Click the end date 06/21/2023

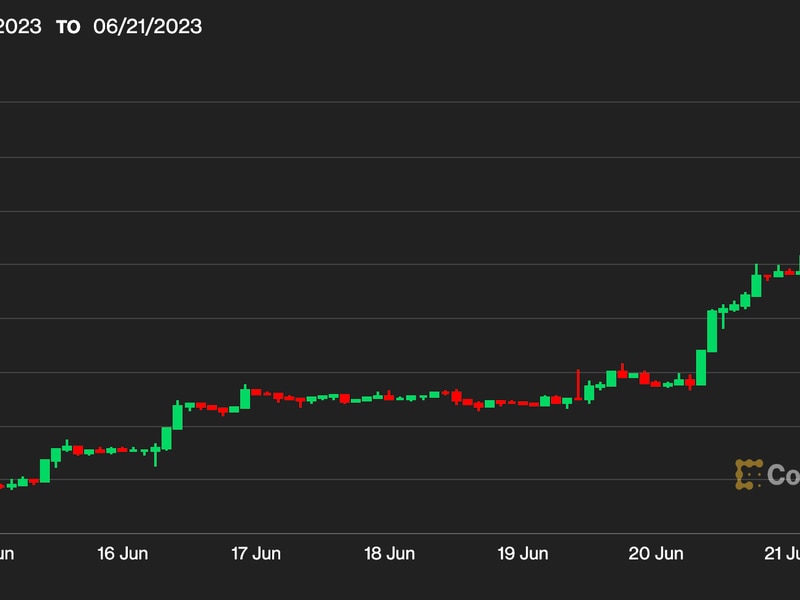pos(147,27)
